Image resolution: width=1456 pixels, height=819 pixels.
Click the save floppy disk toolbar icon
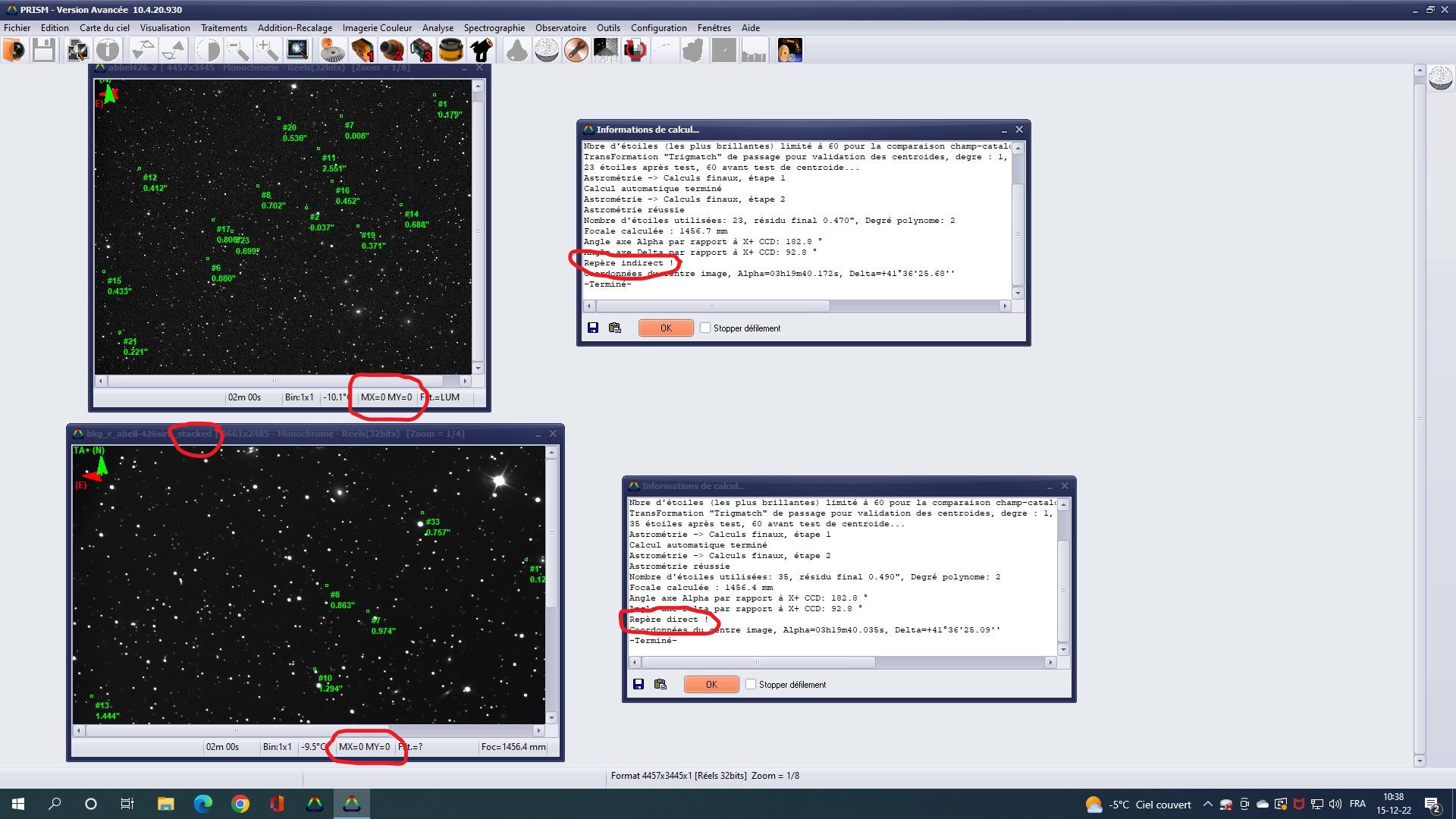[43, 51]
